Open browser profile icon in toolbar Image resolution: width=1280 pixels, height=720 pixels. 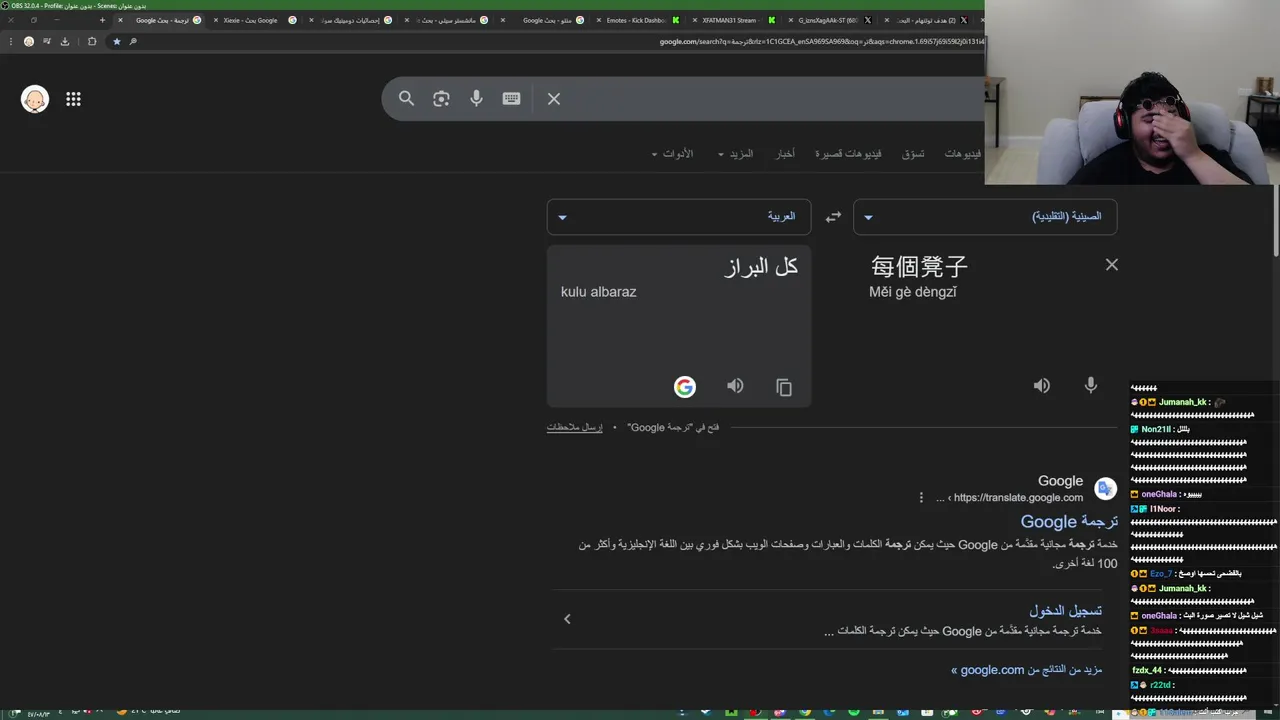coord(29,41)
